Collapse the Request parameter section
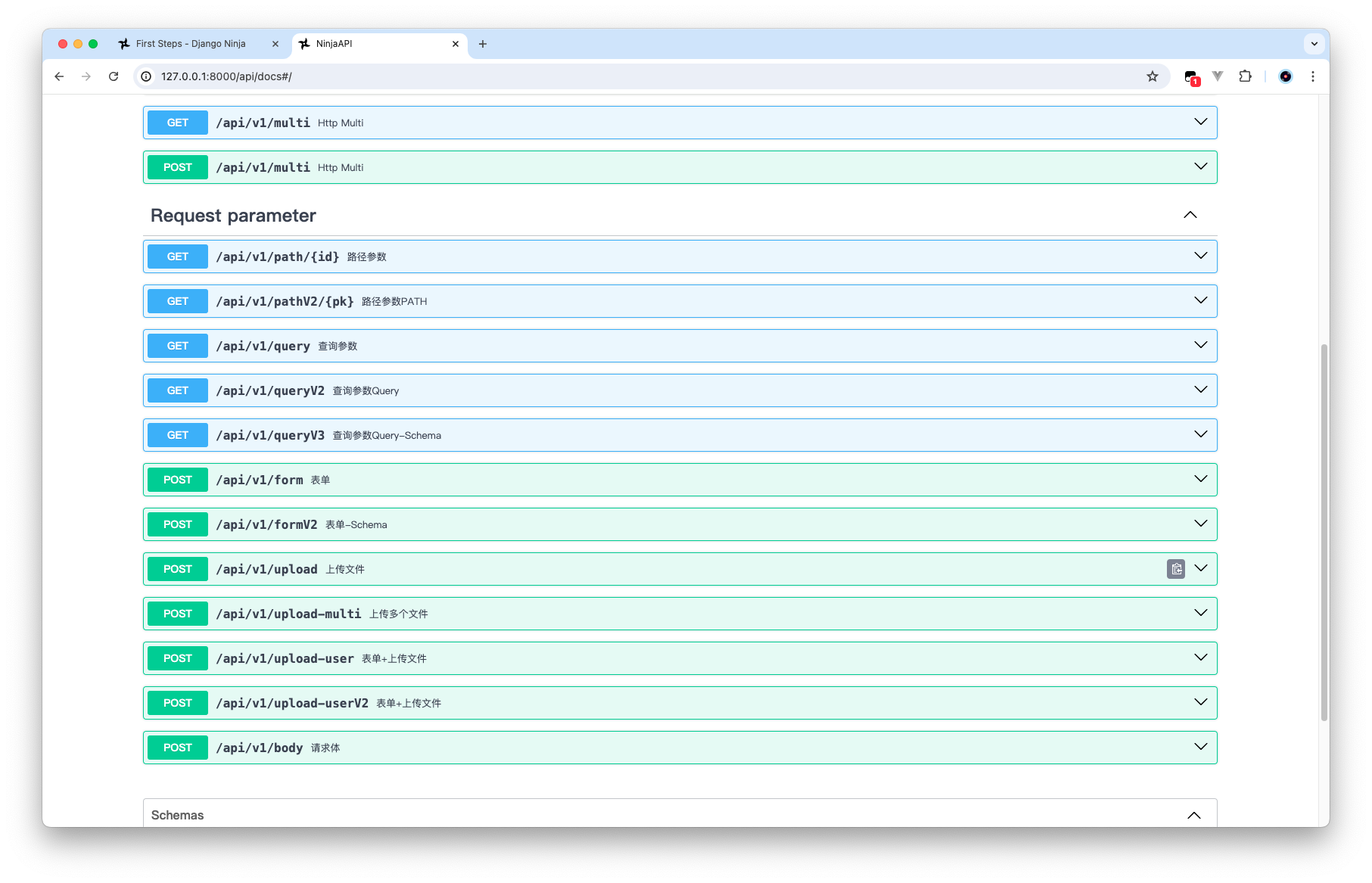 (x=1190, y=216)
